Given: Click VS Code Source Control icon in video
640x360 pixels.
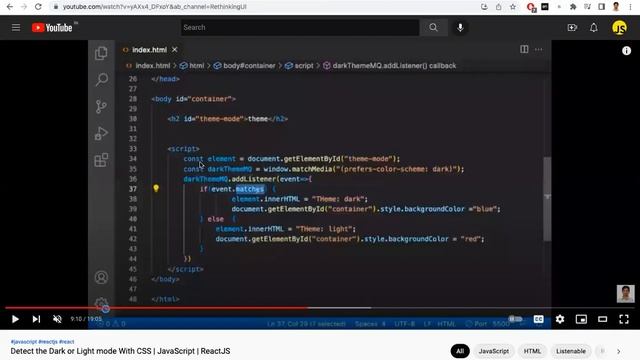Looking at the screenshot, I should [101, 107].
